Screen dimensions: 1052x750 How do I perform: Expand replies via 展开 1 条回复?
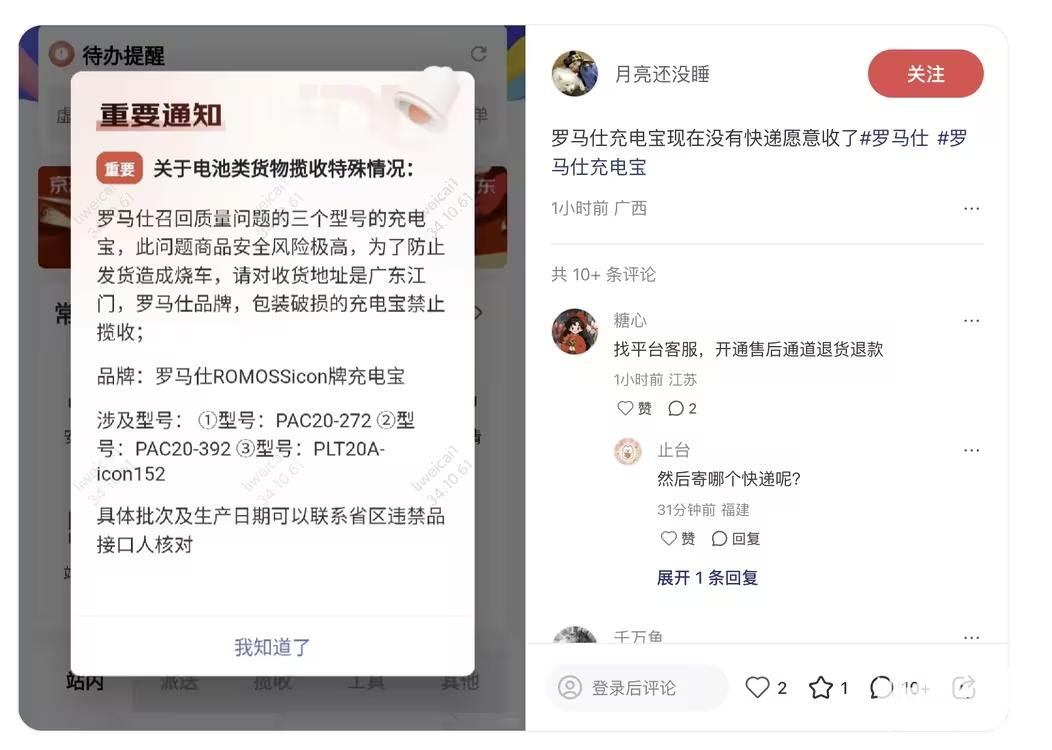point(707,578)
